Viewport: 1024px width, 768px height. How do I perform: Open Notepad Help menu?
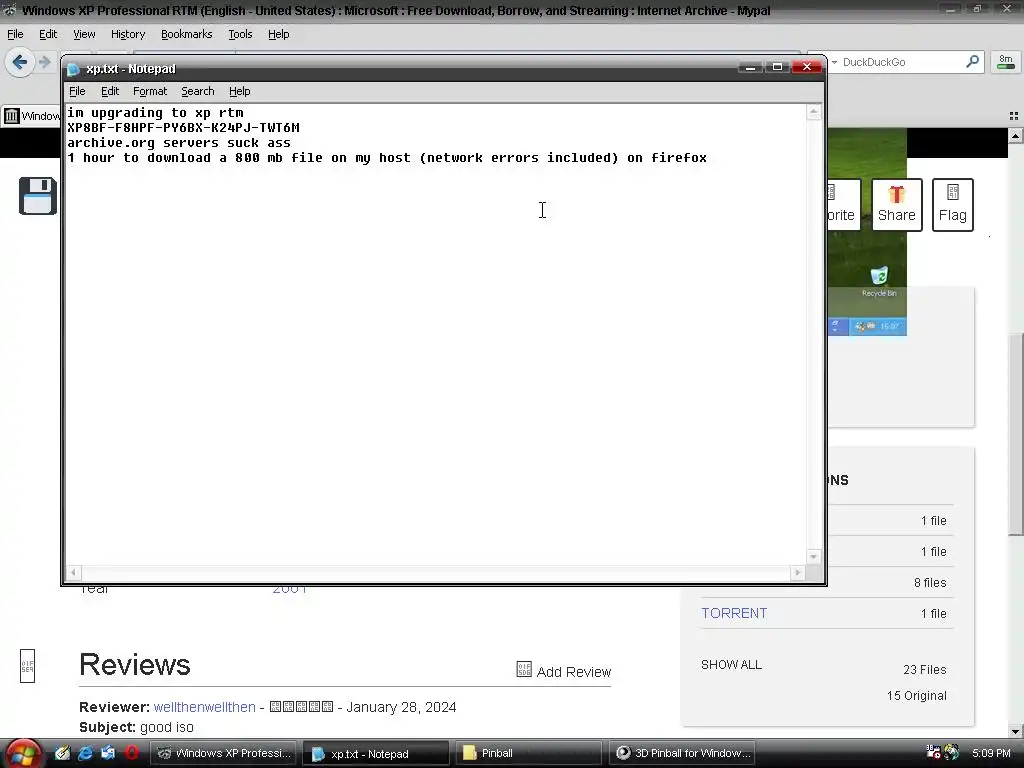240,91
